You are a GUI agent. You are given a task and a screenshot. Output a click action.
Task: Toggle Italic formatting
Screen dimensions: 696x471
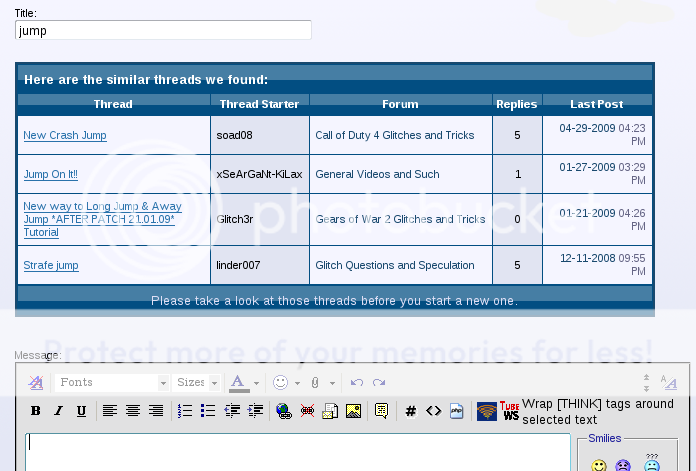(x=58, y=411)
